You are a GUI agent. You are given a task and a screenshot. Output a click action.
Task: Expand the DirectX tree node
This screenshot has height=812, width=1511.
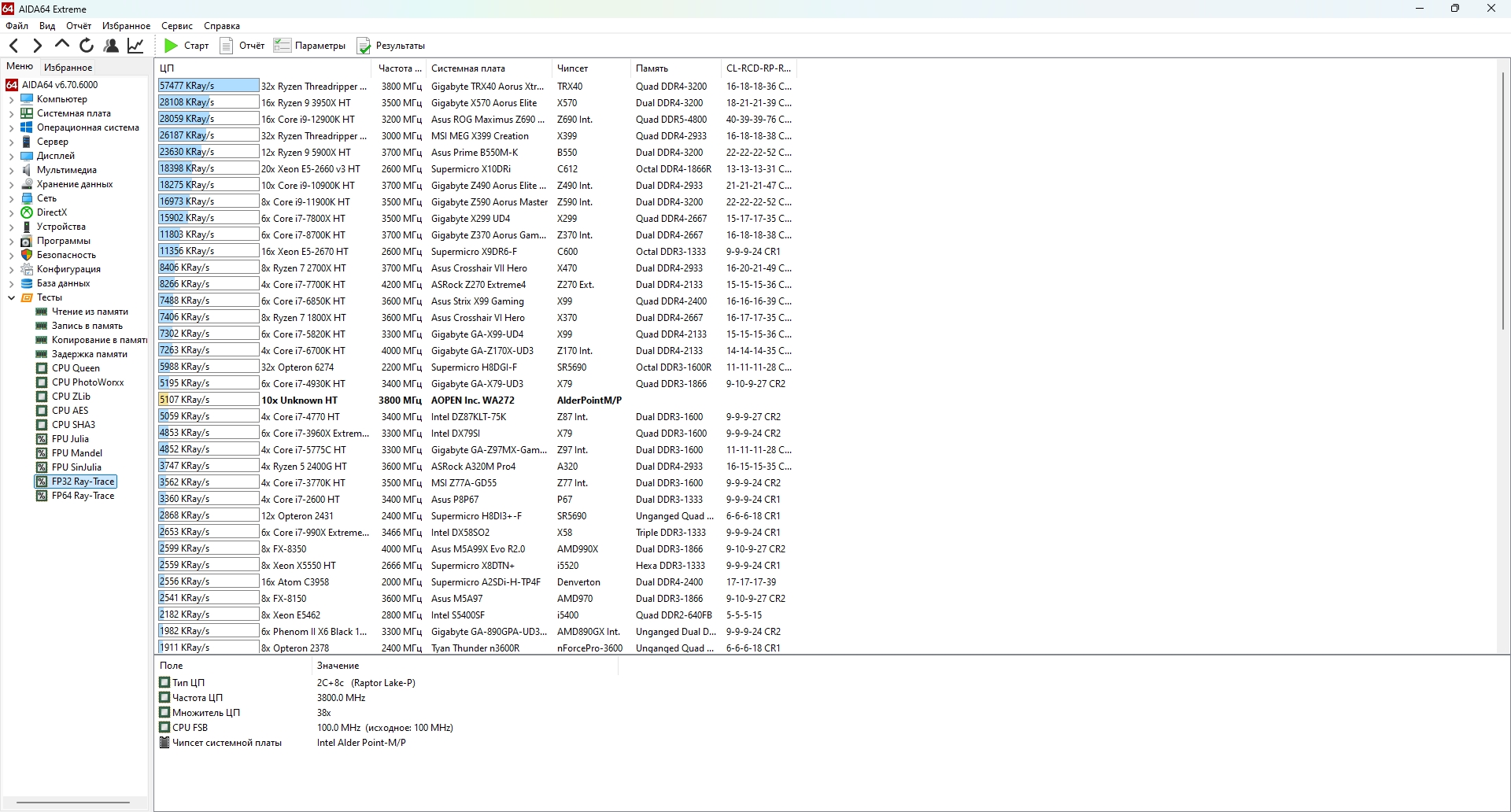[11, 213]
